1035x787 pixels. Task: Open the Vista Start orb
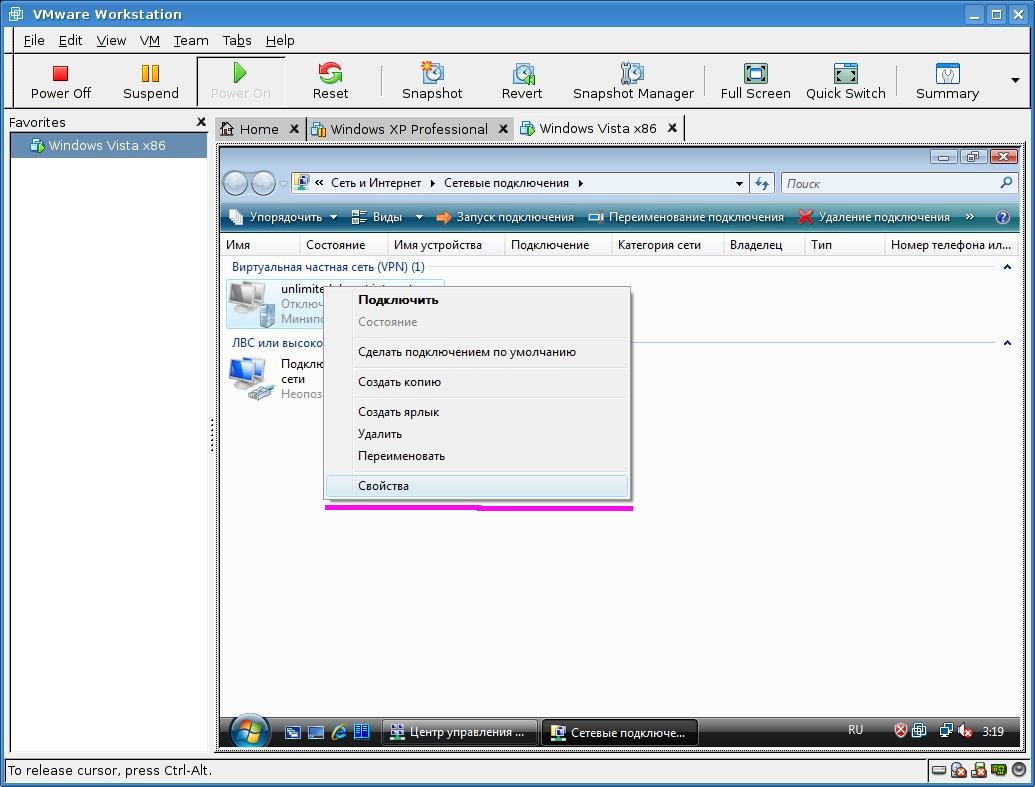pyautogui.click(x=249, y=732)
